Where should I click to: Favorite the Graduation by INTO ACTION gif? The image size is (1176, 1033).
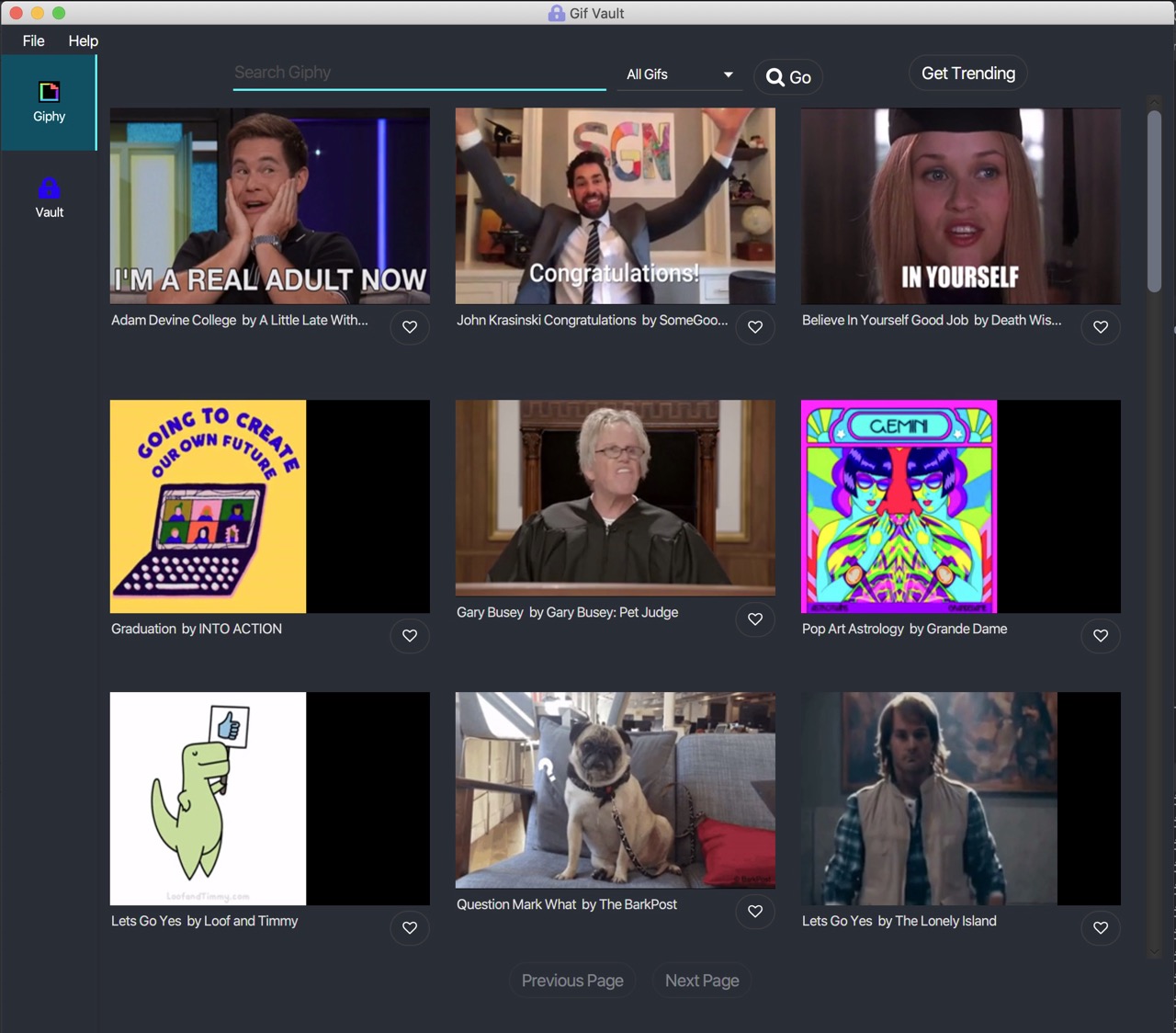click(410, 636)
